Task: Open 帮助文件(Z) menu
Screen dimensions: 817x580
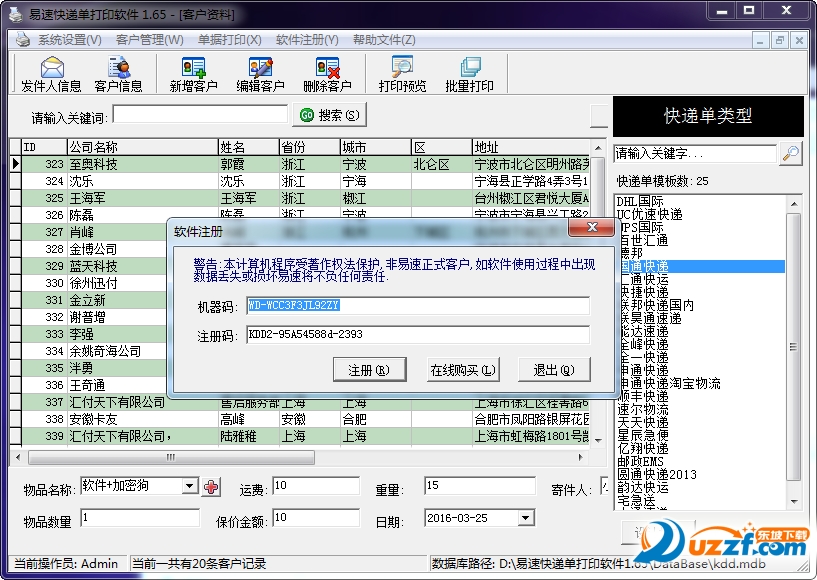Action: tap(385, 40)
